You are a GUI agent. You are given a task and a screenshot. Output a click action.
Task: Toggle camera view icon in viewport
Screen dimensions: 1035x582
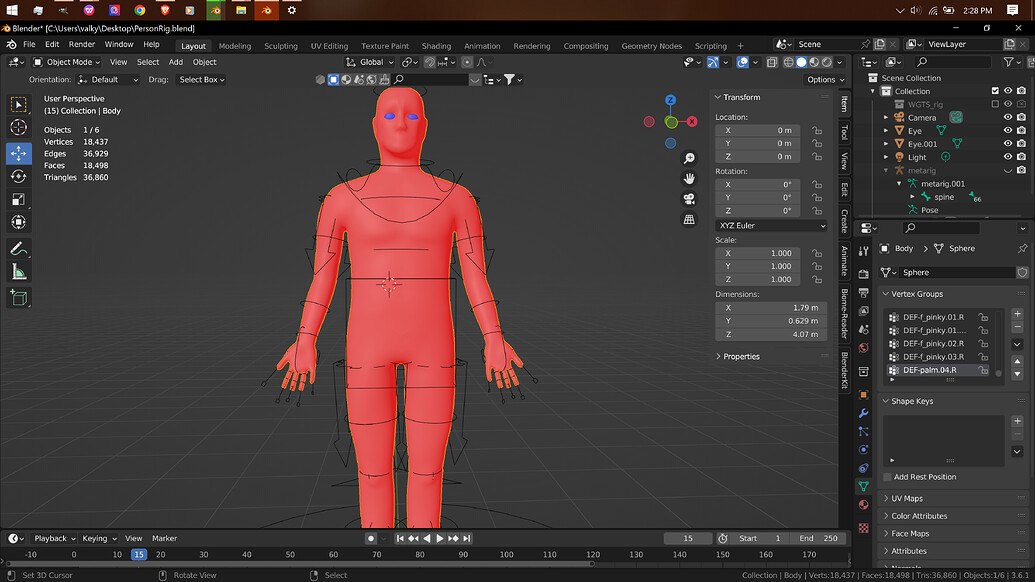(689, 199)
